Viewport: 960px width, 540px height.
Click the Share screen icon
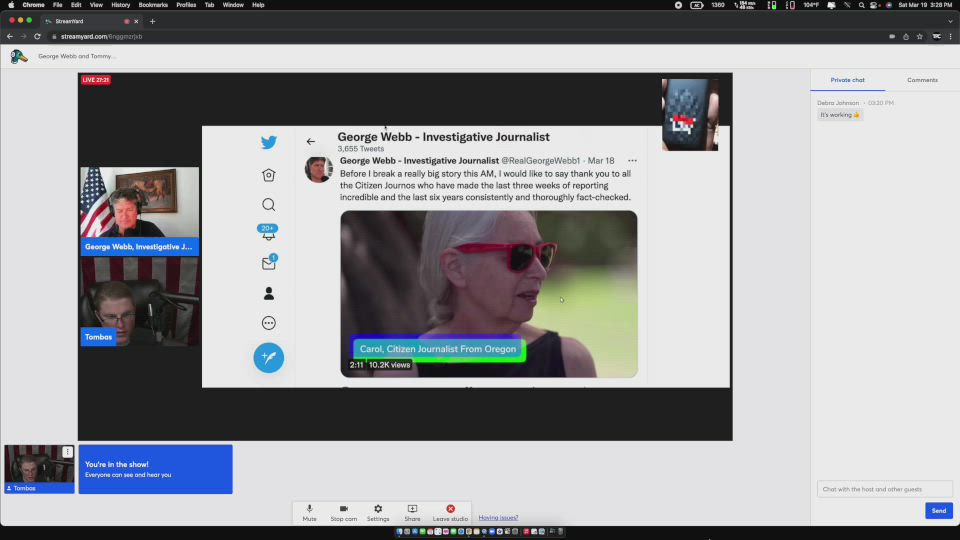[412, 510]
